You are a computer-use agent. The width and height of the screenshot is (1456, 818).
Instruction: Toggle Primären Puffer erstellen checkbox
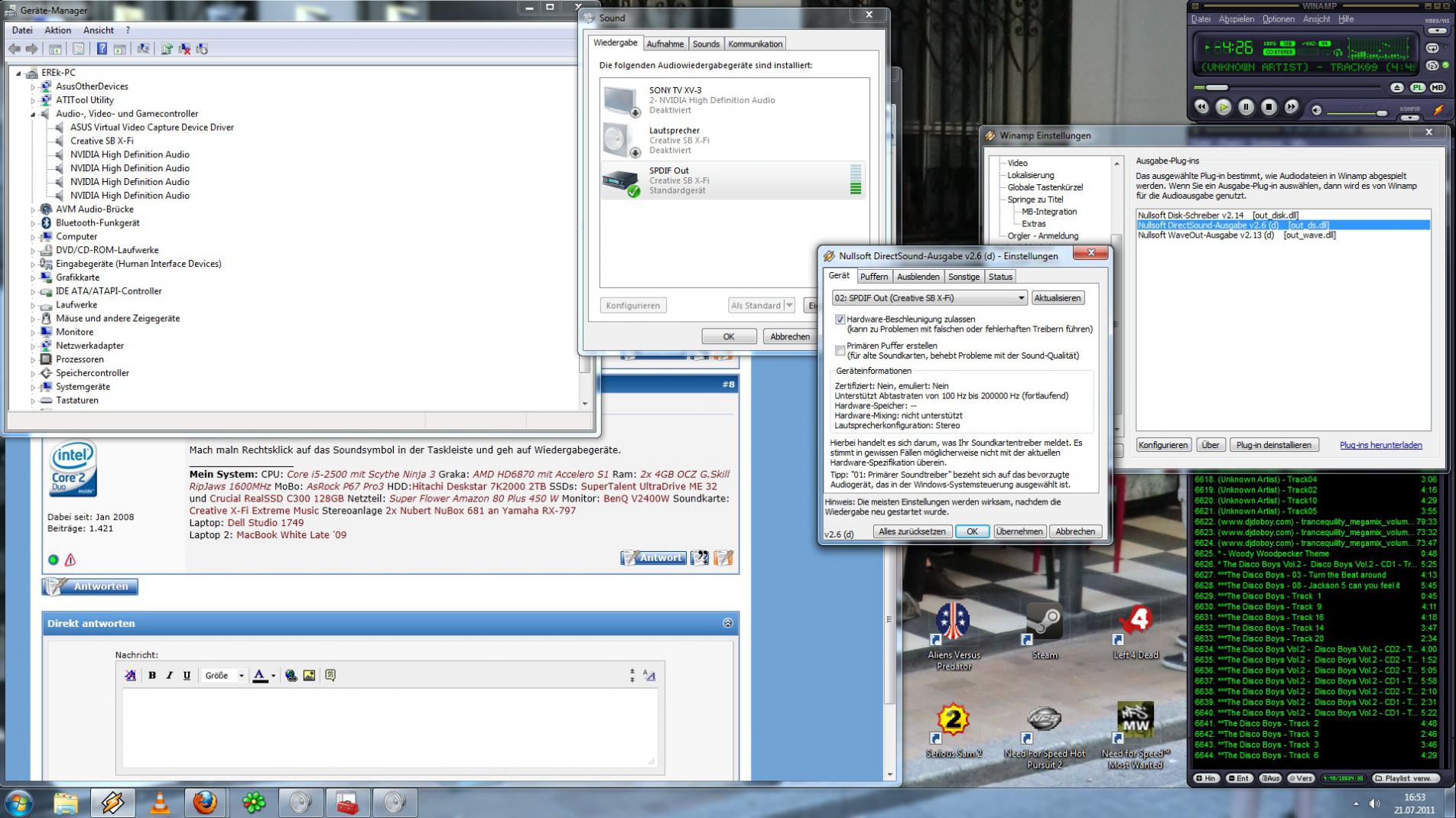pos(840,350)
